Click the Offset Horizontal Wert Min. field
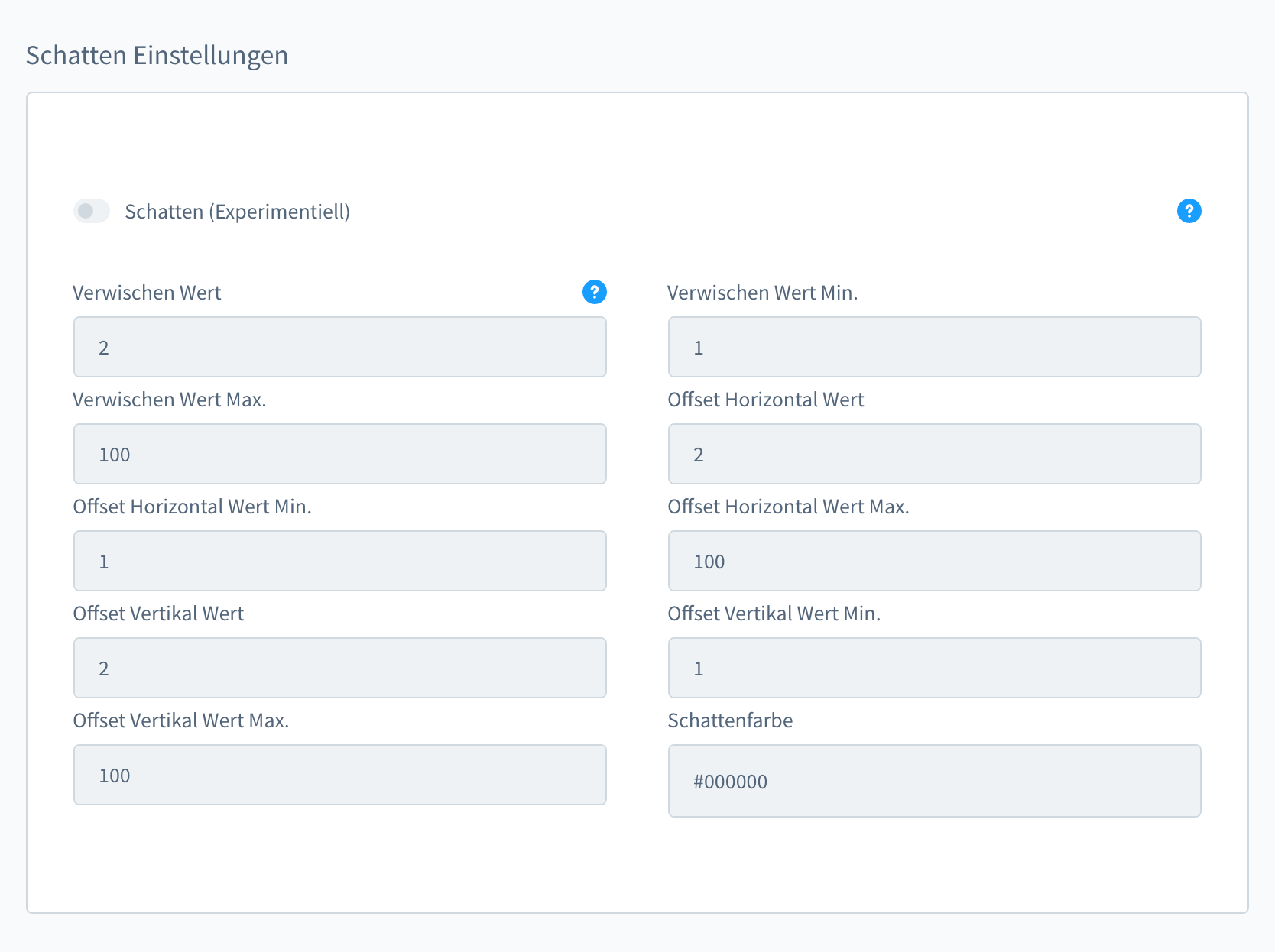Screen dimensions: 1275x952 pos(340,561)
